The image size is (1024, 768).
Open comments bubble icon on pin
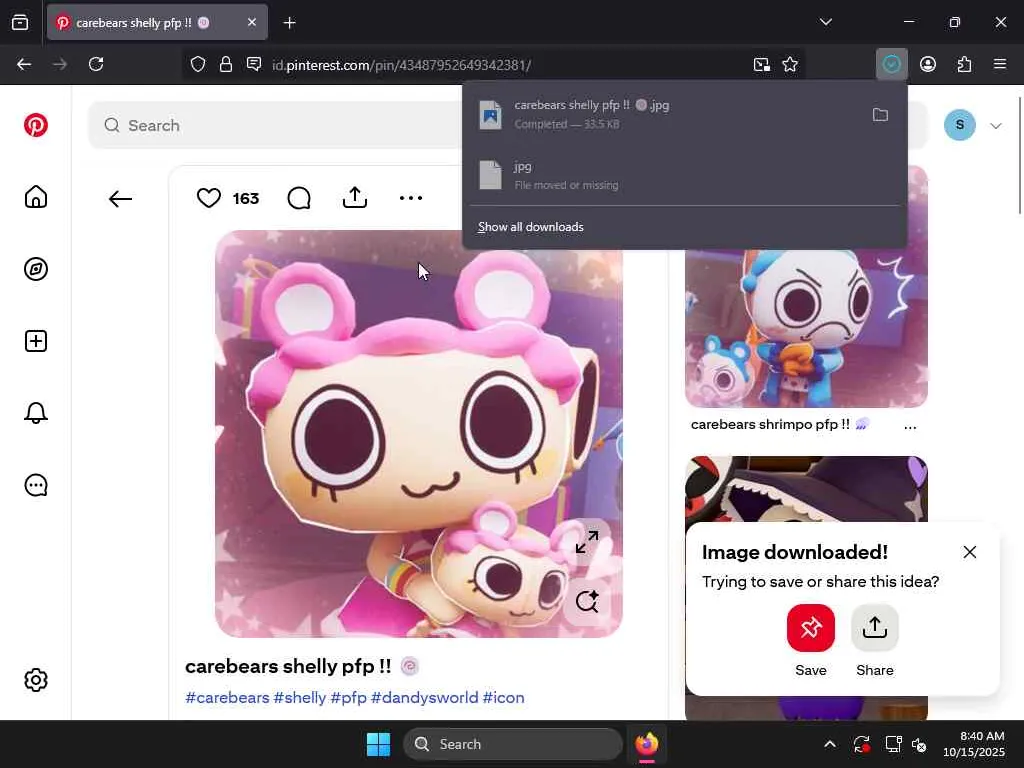[299, 198]
